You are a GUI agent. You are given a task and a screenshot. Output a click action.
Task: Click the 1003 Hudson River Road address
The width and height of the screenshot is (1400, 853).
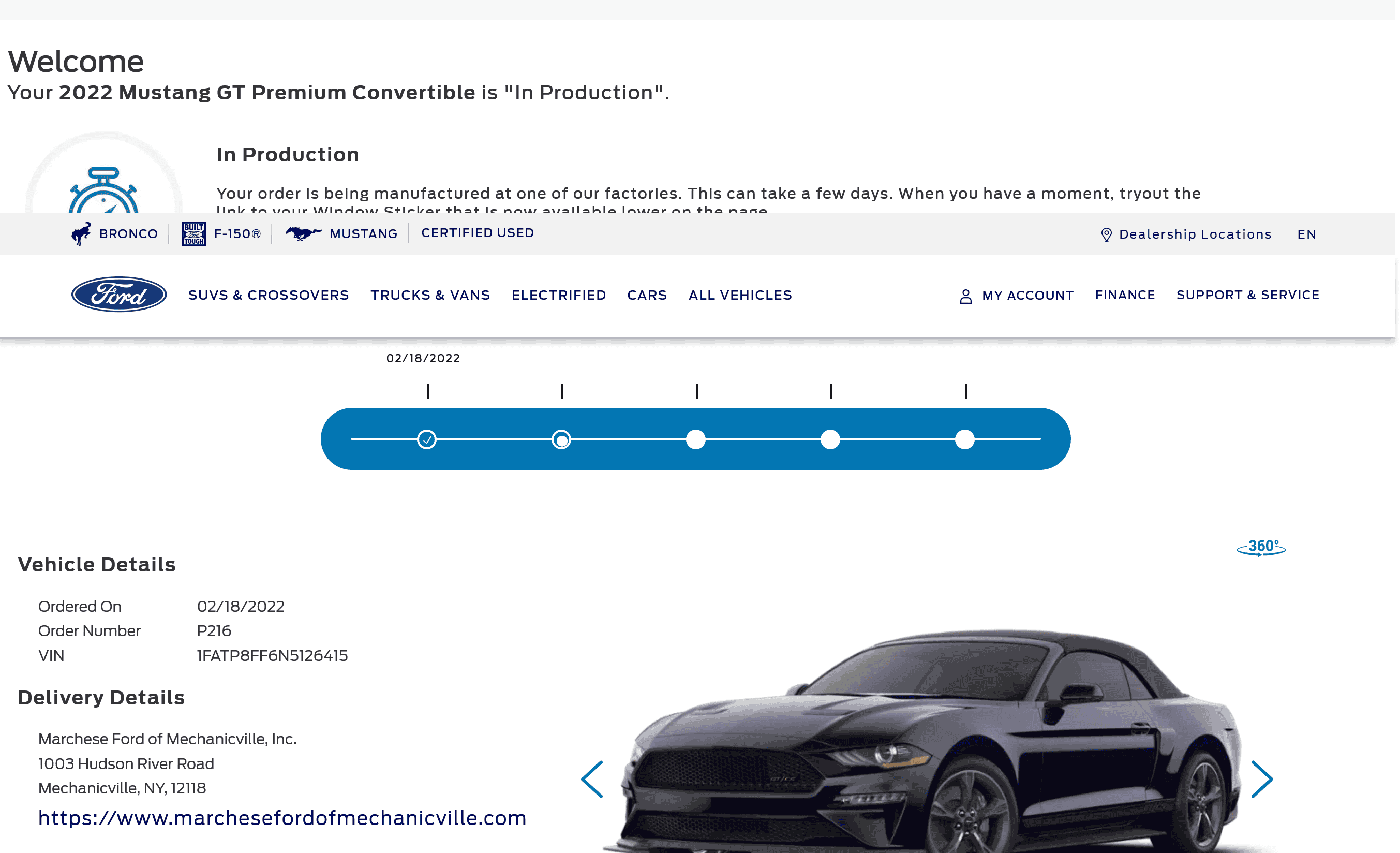pyautogui.click(x=126, y=764)
